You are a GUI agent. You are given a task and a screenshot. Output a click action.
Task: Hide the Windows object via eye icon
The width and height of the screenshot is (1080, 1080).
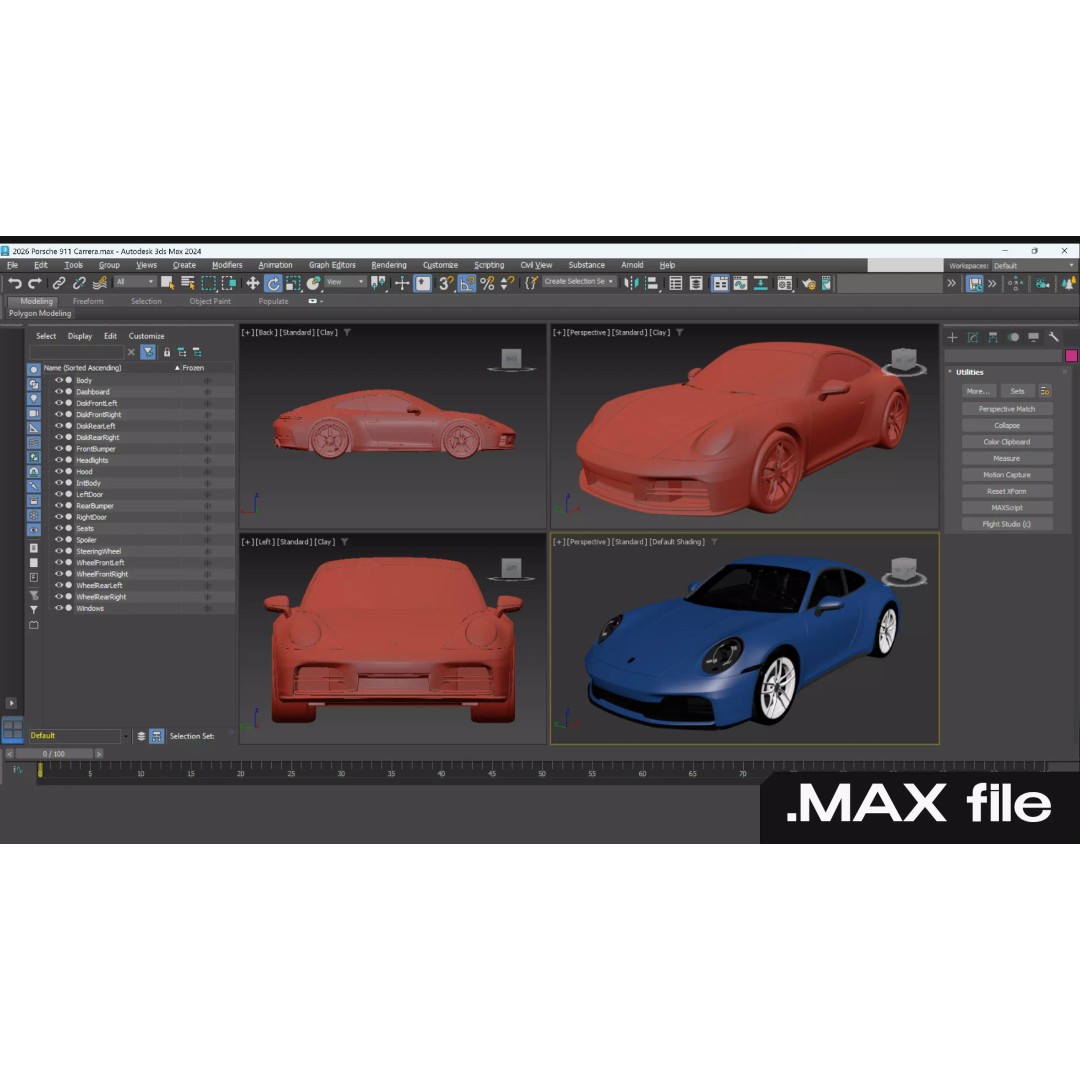59,608
